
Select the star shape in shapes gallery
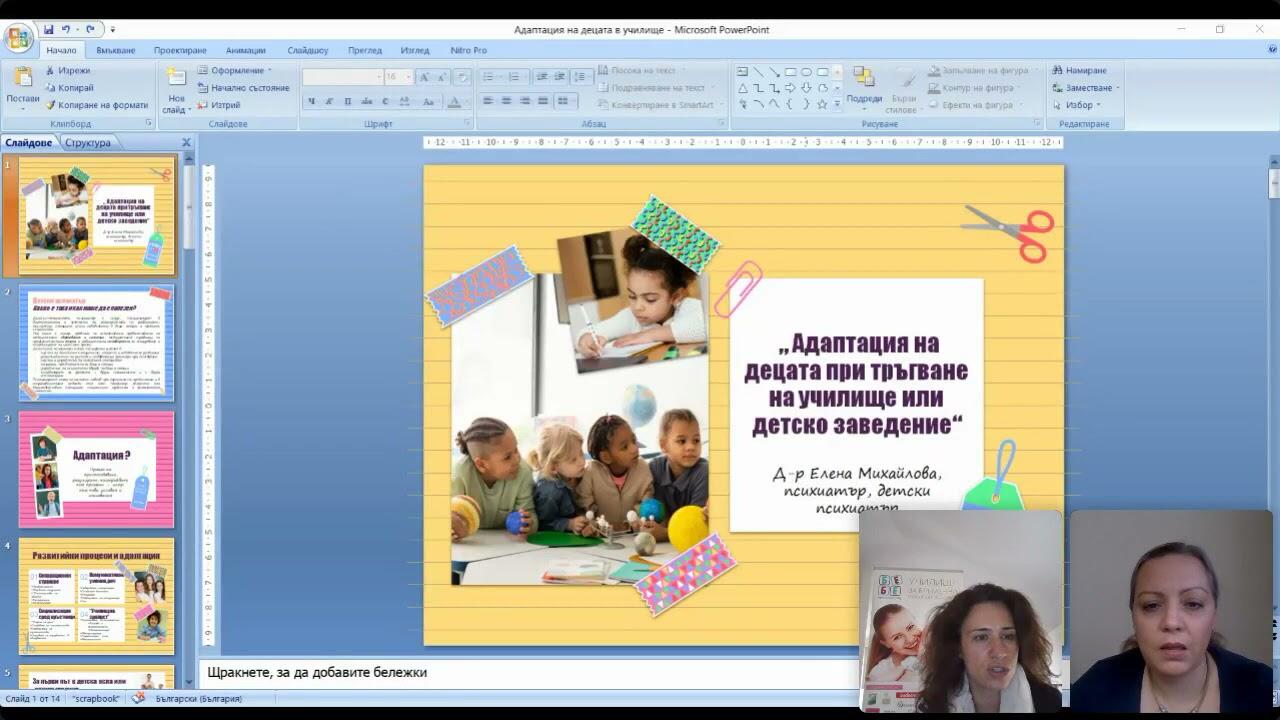tap(822, 104)
